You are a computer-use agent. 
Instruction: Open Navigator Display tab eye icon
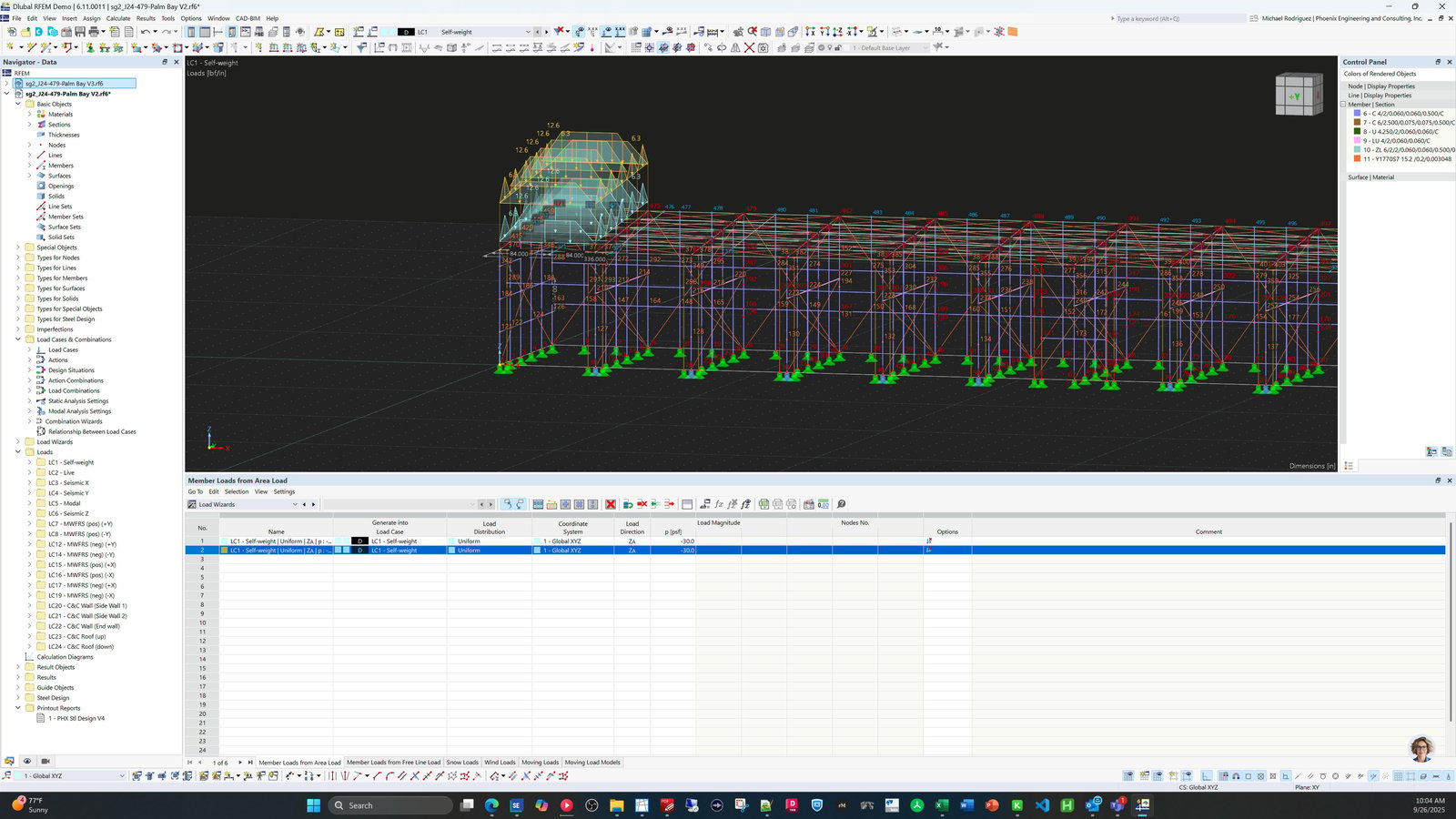click(x=27, y=761)
